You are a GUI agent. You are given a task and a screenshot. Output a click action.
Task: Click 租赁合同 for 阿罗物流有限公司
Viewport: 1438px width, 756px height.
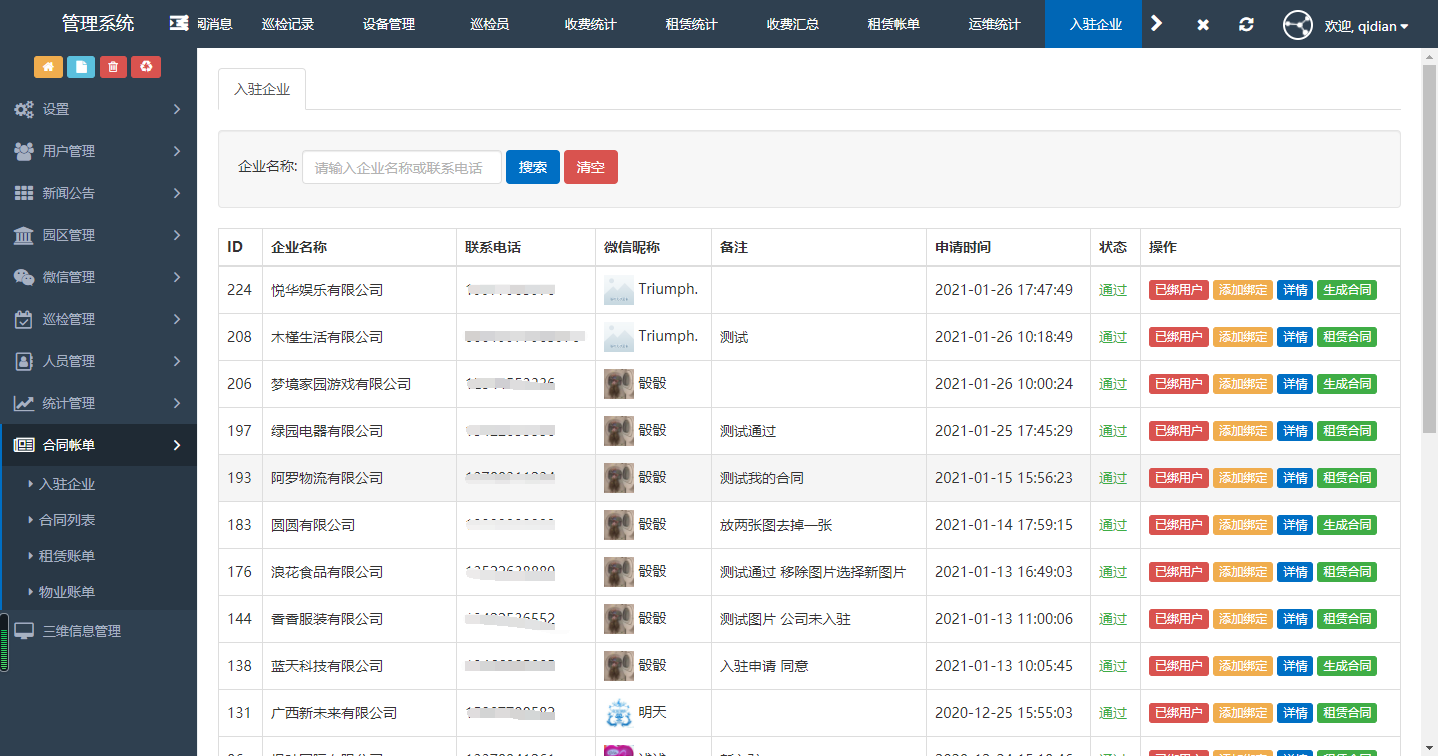(x=1347, y=478)
